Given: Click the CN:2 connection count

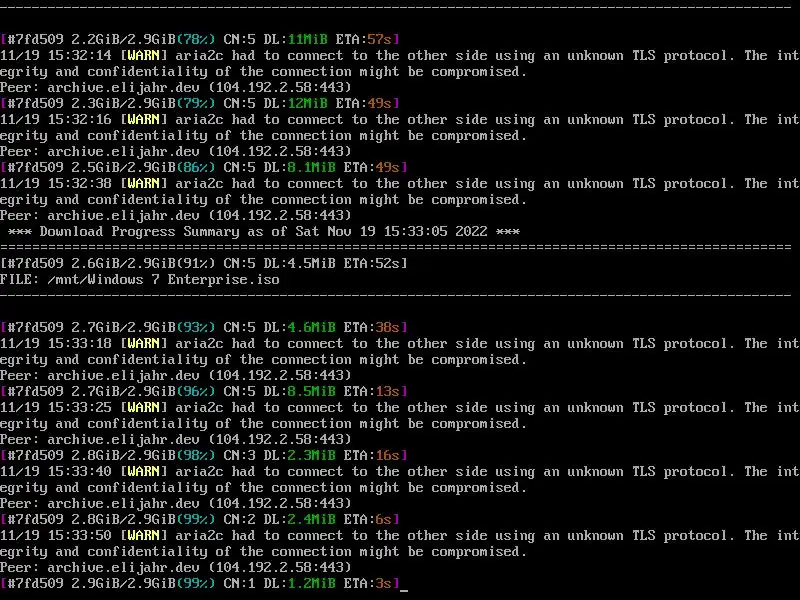Looking at the screenshot, I should pyautogui.click(x=239, y=519).
